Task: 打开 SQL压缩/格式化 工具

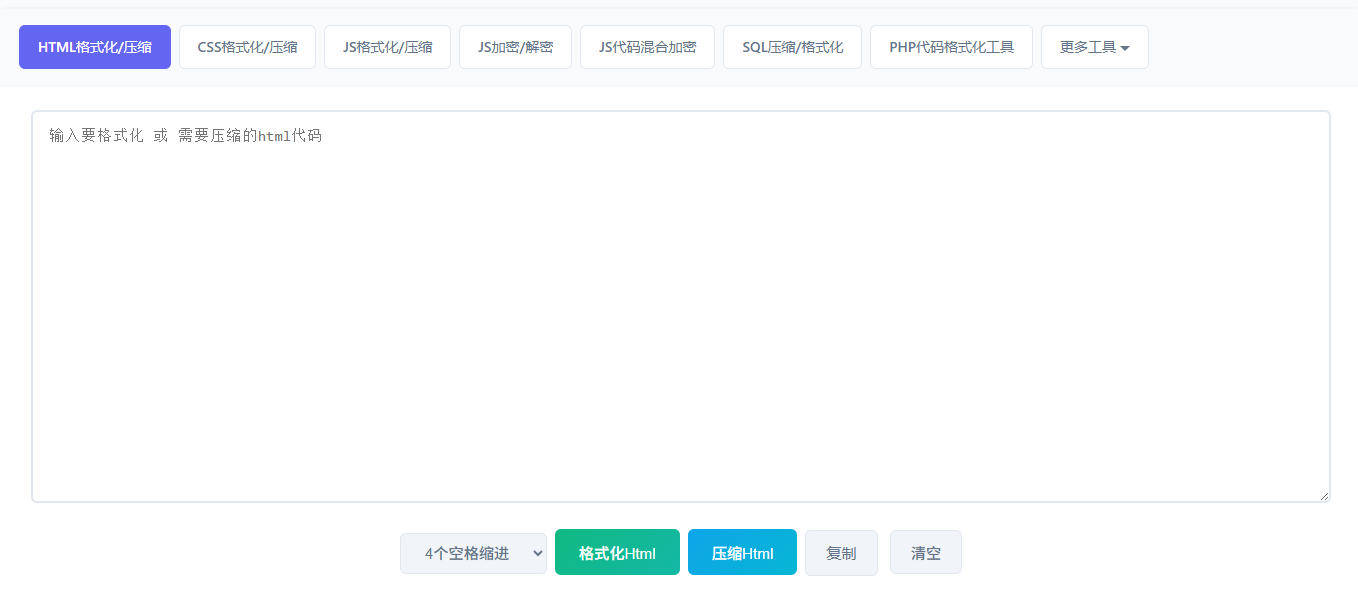Action: click(x=792, y=46)
